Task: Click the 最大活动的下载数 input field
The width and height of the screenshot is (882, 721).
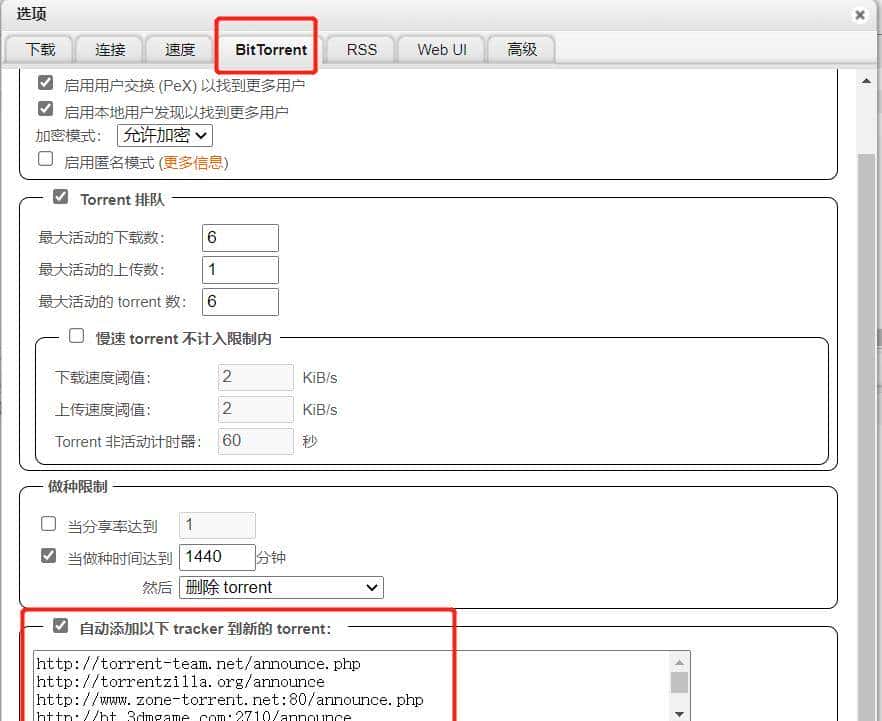Action: (x=240, y=238)
